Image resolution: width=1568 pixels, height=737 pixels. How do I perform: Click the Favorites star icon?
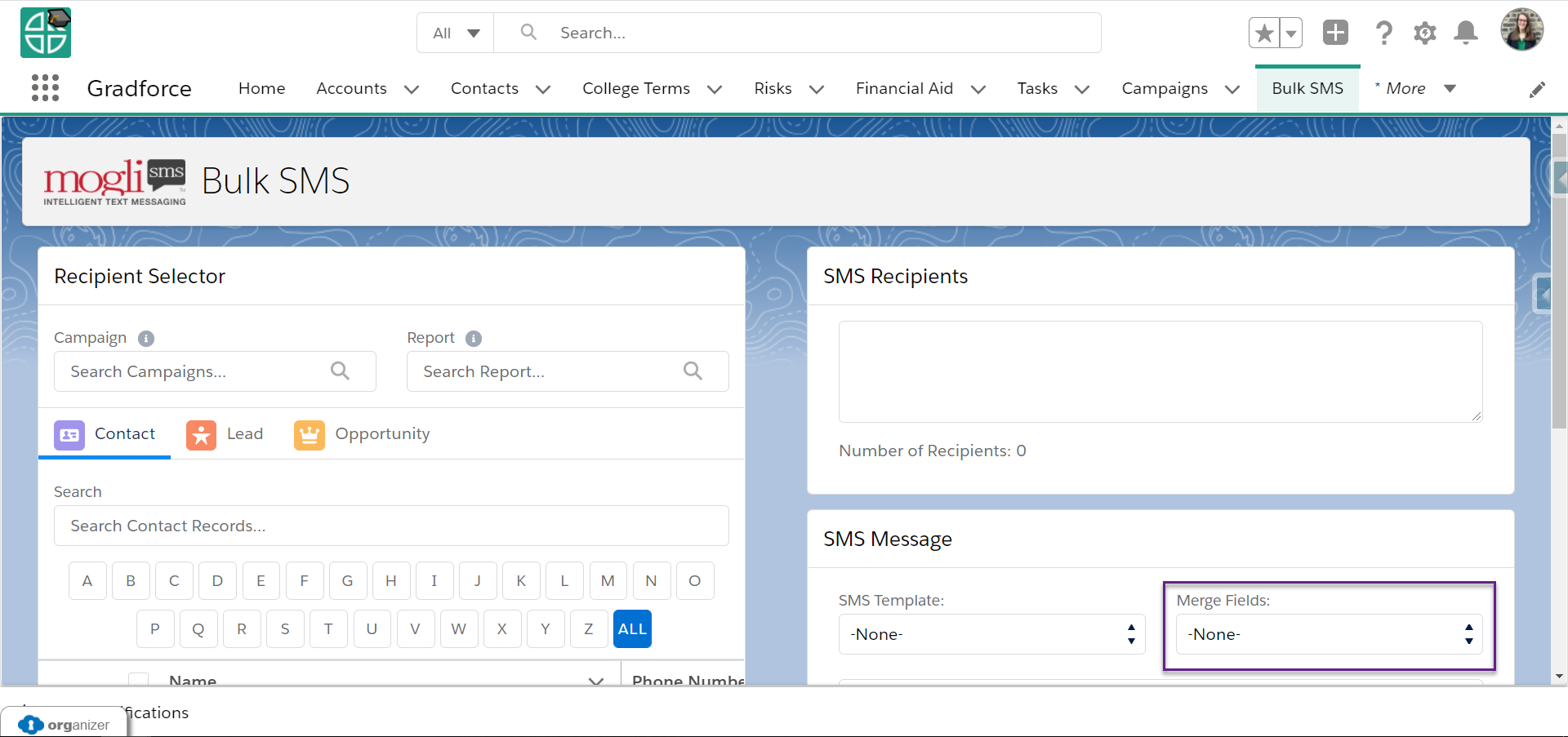pos(1264,33)
